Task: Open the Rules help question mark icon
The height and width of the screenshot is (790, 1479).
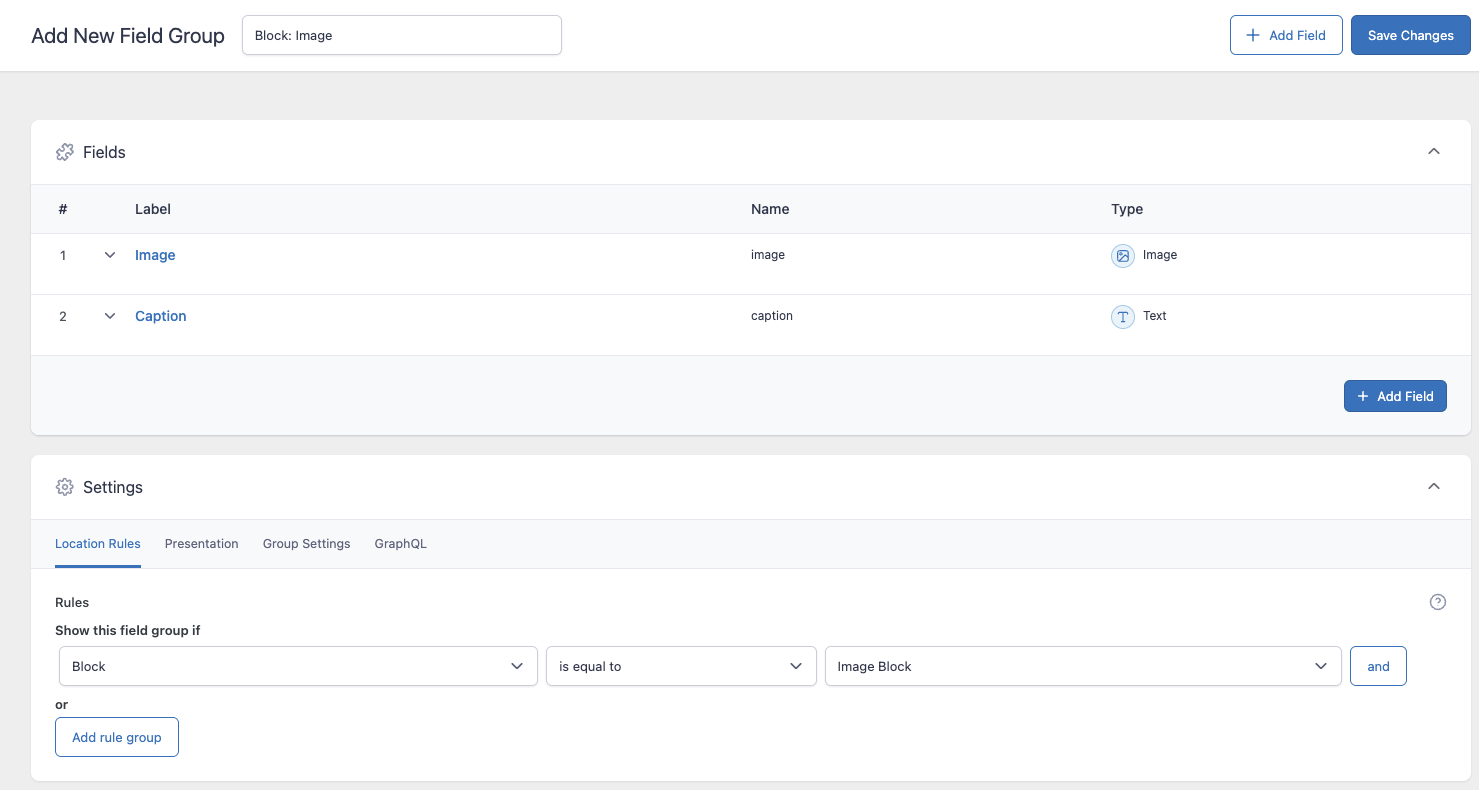Action: [1438, 602]
